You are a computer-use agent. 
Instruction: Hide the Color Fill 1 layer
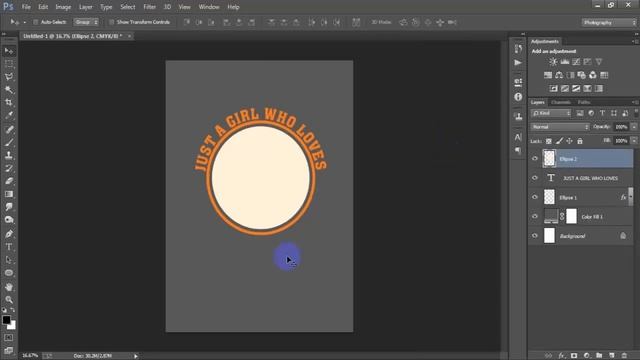coord(535,216)
